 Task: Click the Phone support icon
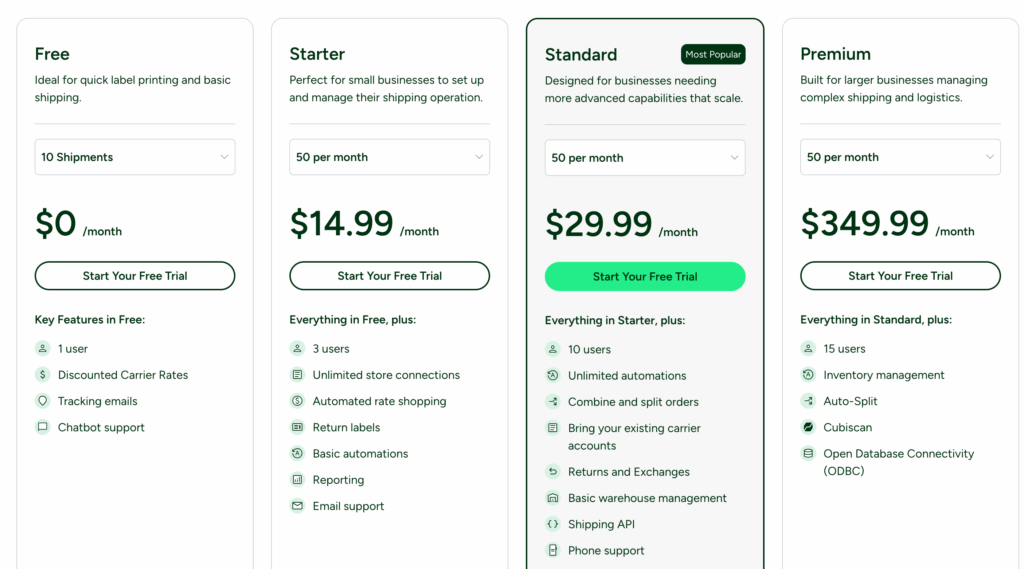(552, 550)
